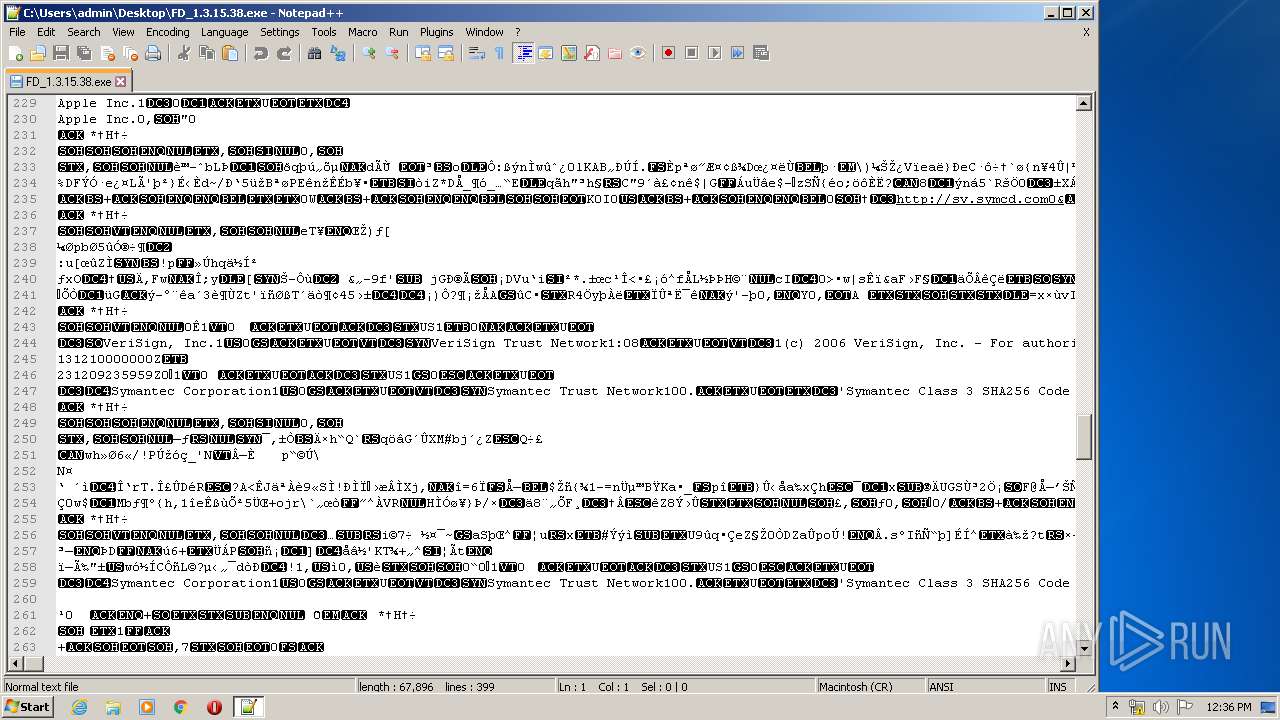
Task: Click the Copy toolbar icon
Action: (205, 53)
